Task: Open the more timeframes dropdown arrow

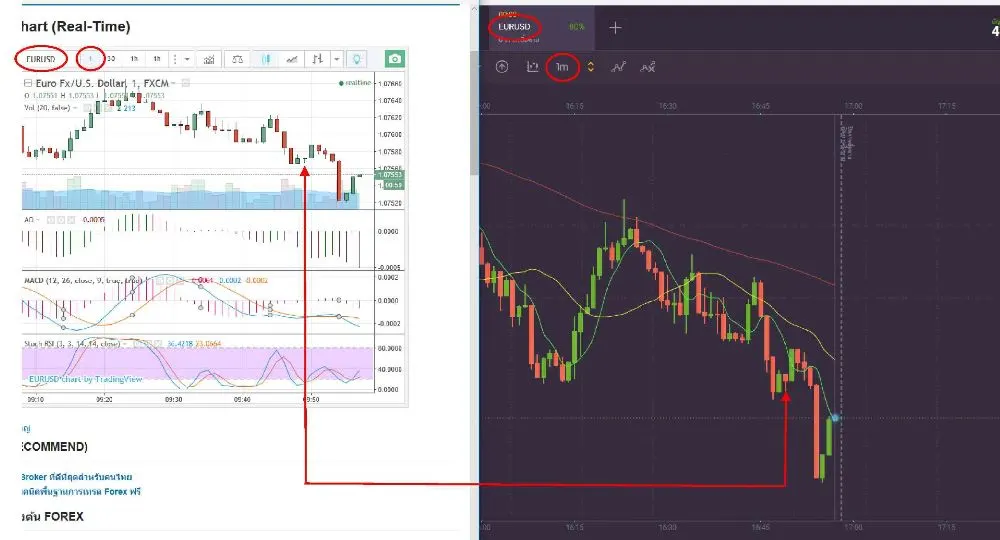Action: [187, 59]
